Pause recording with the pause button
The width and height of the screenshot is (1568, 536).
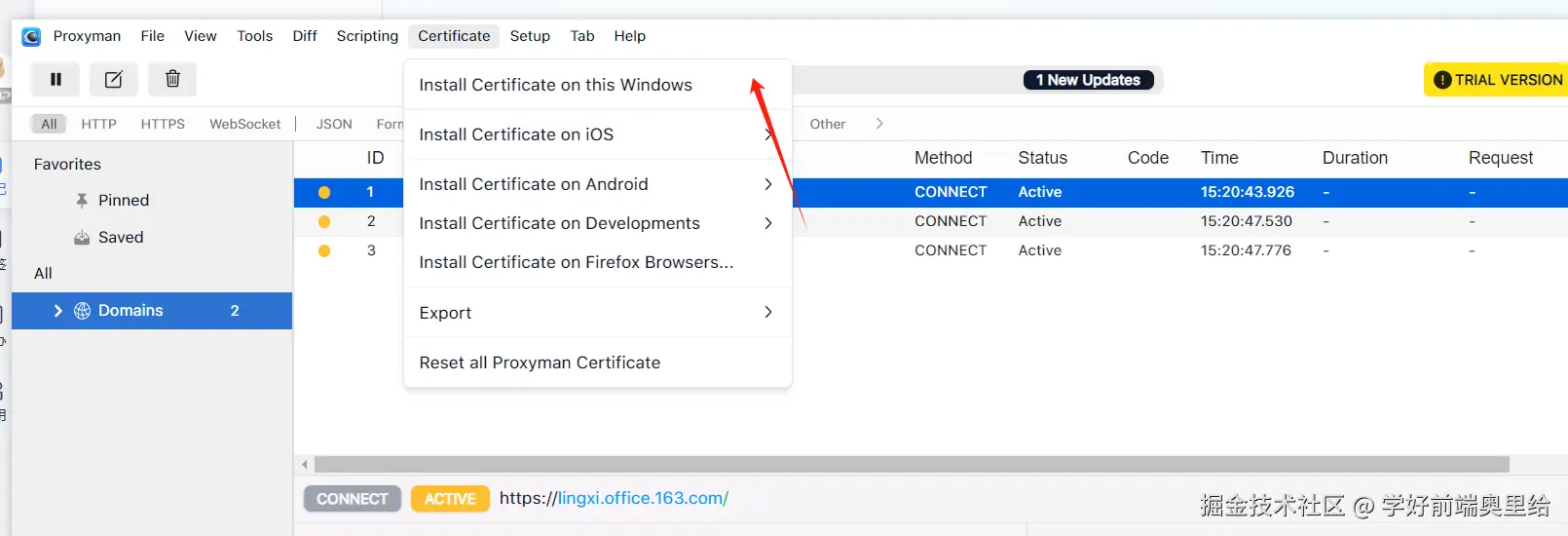pyautogui.click(x=56, y=79)
